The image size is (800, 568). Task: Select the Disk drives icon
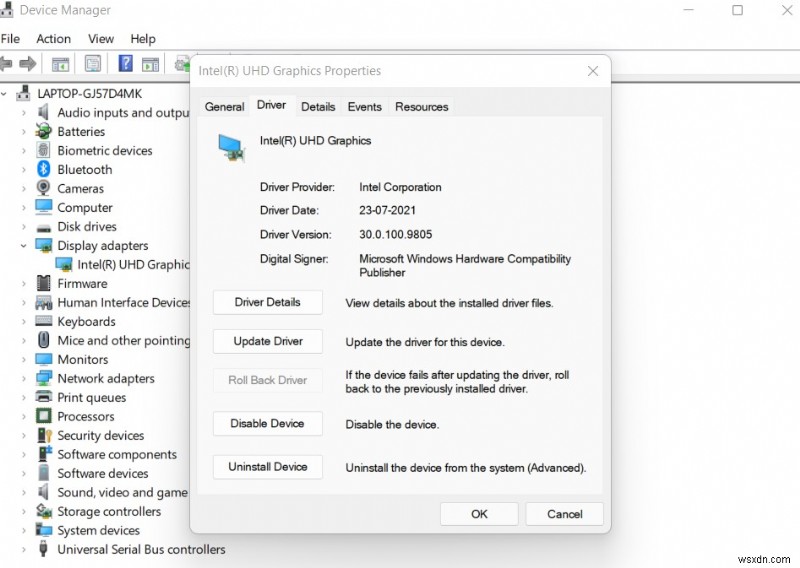pos(44,228)
